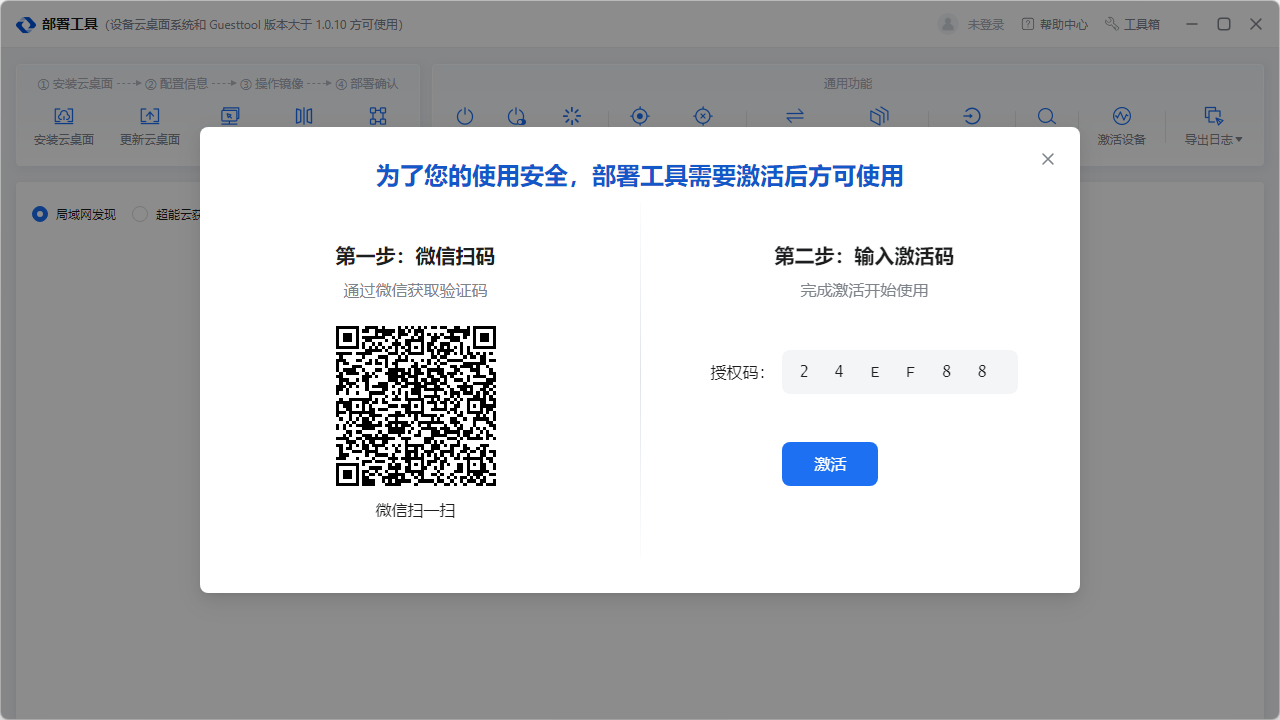The image size is (1280, 720).
Task: Click the 激活设备 activate device icon
Action: pos(1121,116)
